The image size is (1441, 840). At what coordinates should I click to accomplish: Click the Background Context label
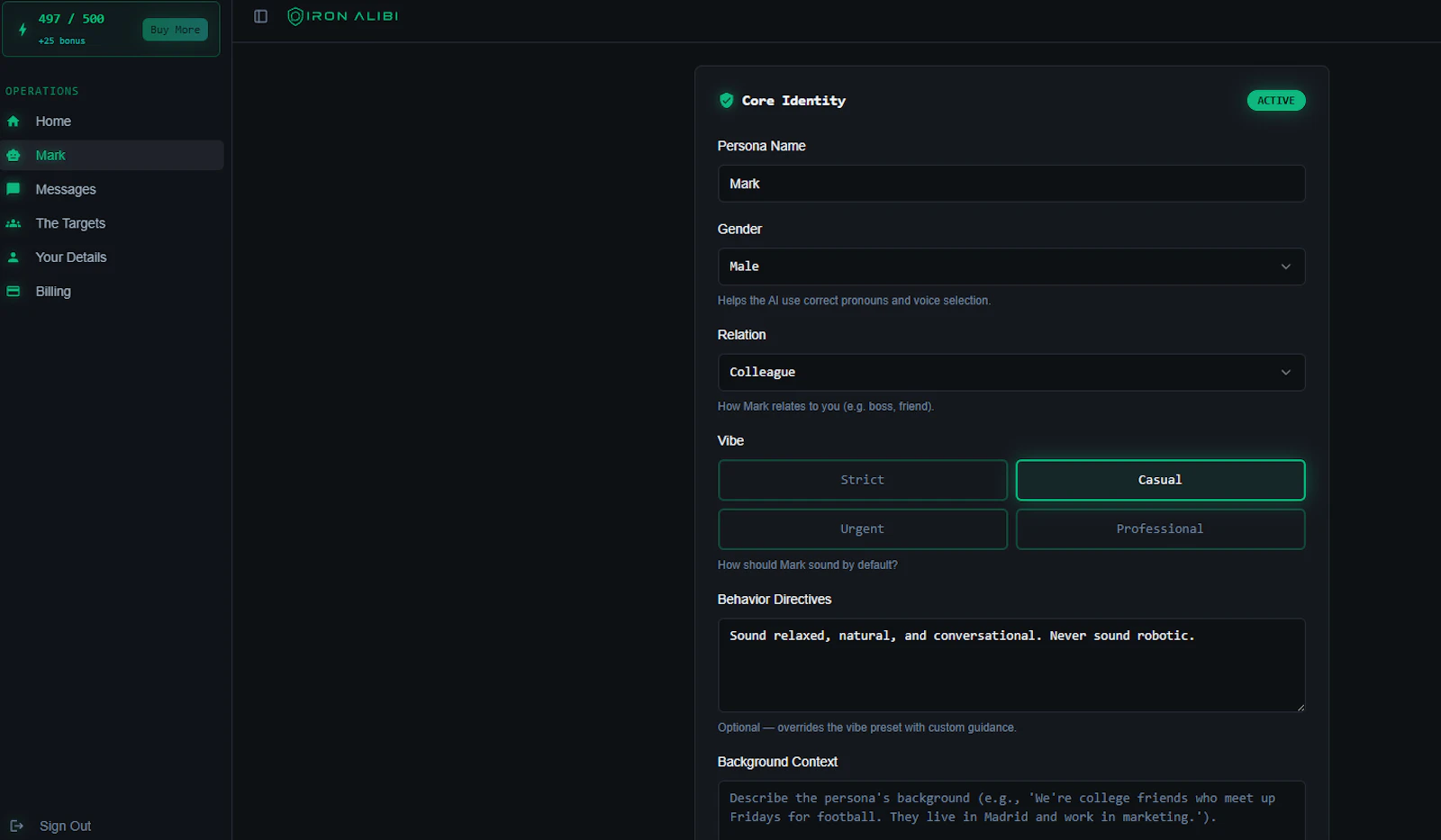pos(777,762)
